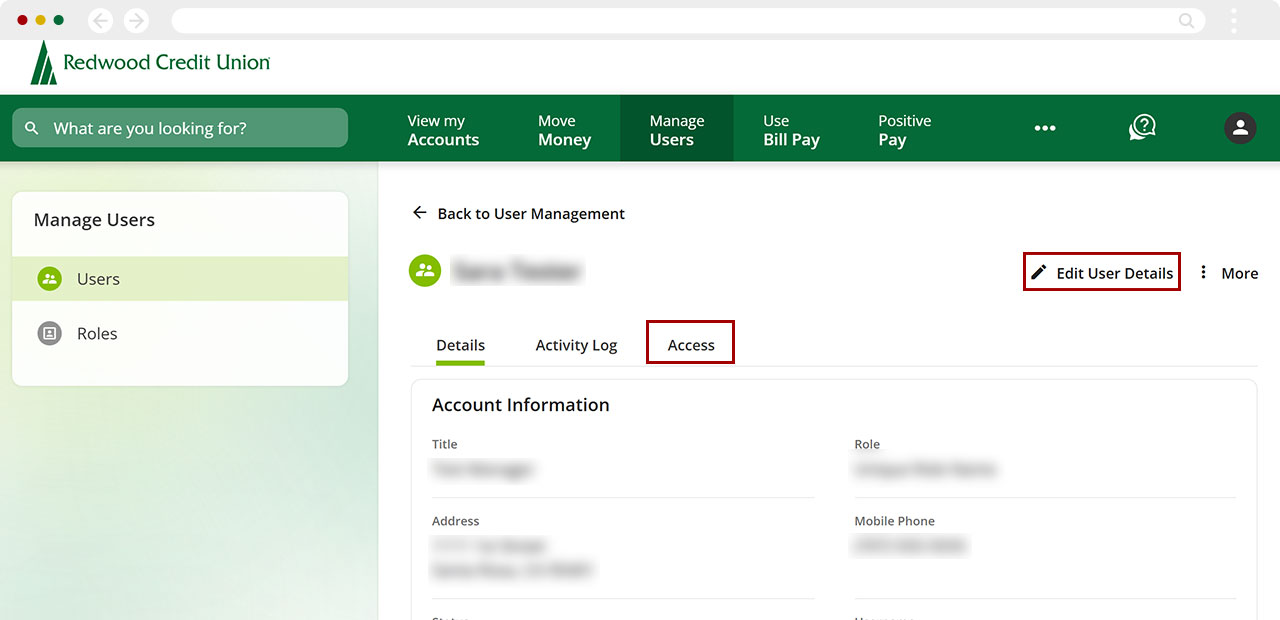Click the Mobile Phone field label
Viewport: 1280px width, 620px height.
coord(895,521)
